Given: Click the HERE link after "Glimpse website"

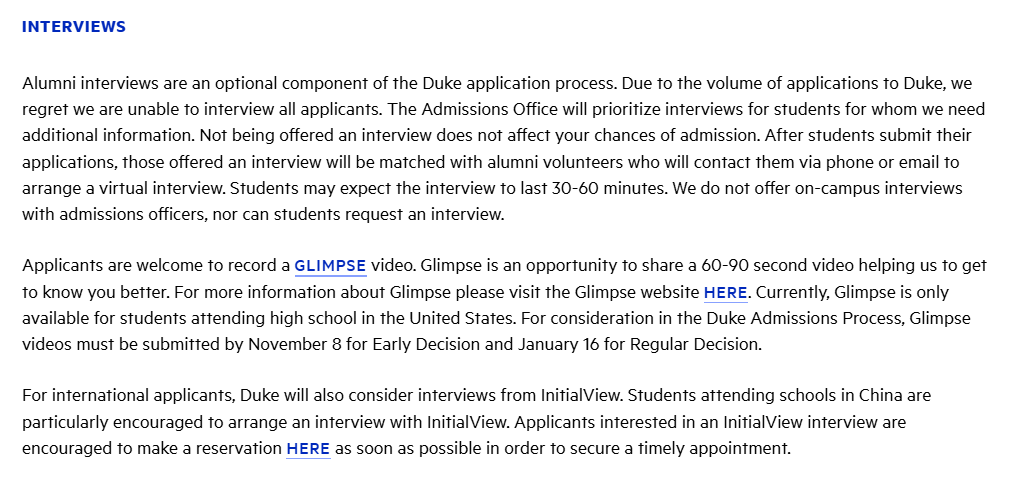Looking at the screenshot, I should (x=726, y=292).
